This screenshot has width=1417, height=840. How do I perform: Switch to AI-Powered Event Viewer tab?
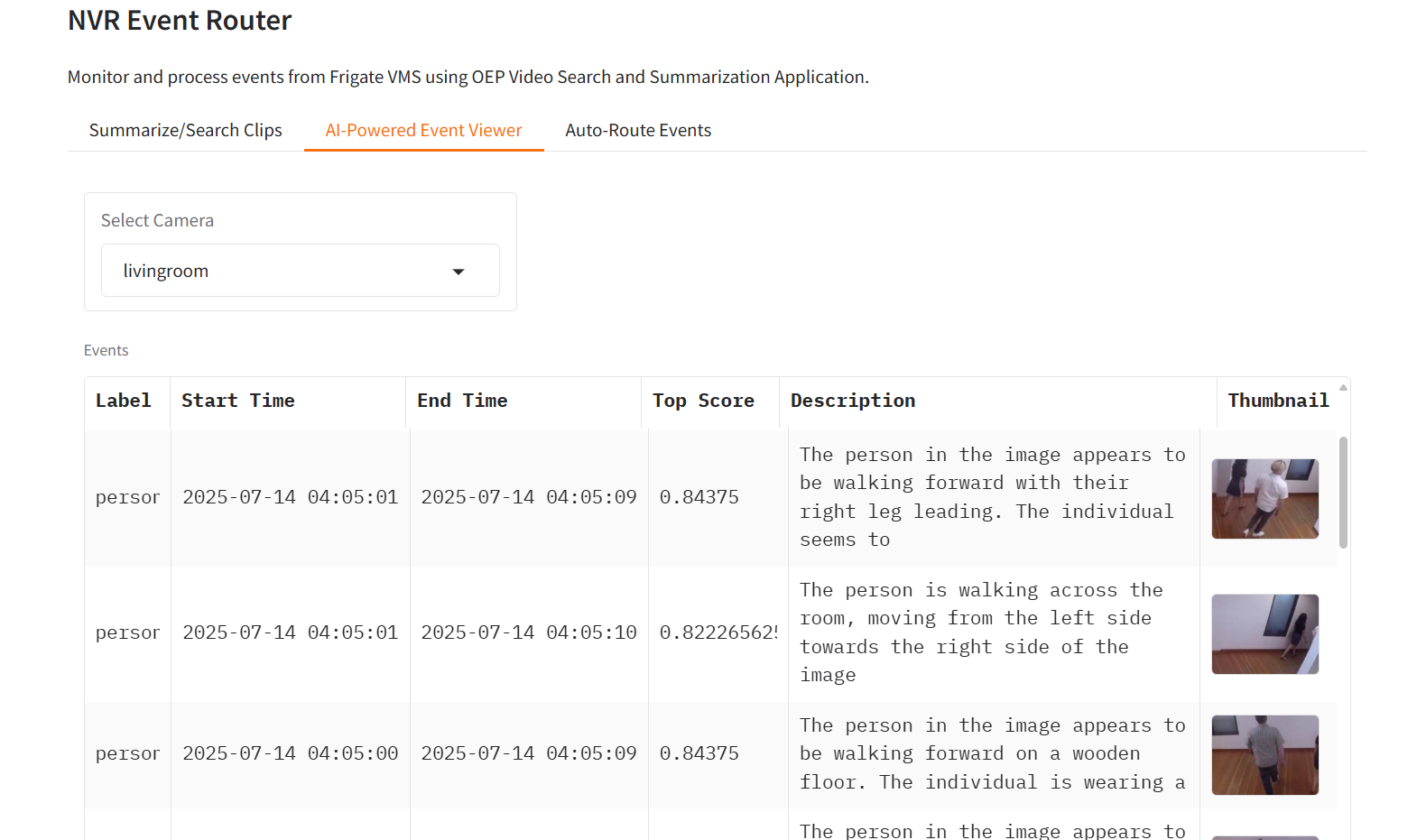tap(423, 130)
